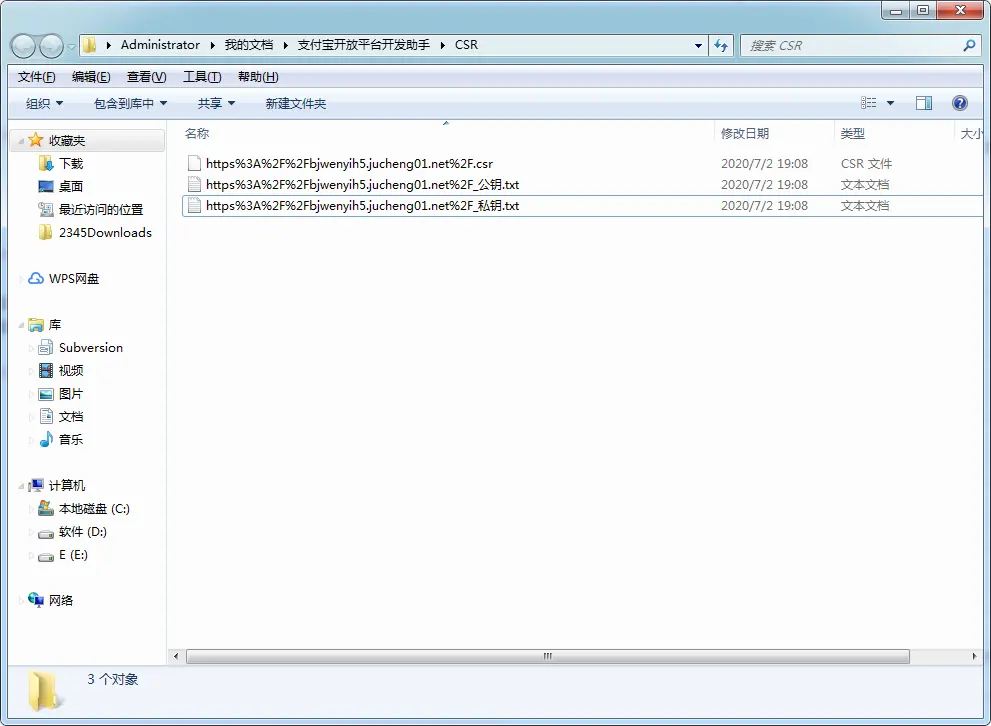991x726 pixels.
Task: Click 支付宝开放平台开发助手 in the address path
Action: click(363, 45)
